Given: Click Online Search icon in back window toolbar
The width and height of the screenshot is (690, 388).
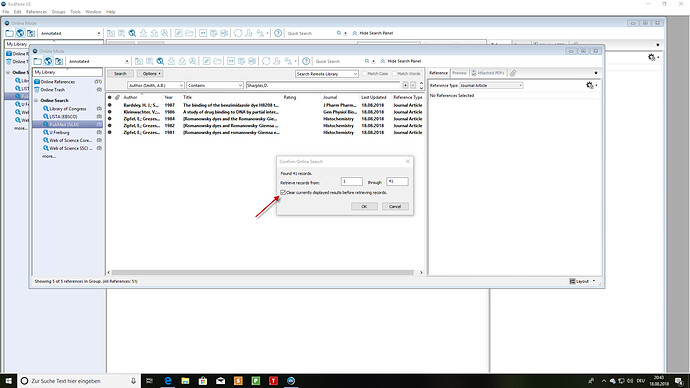Looking at the screenshot, I should coord(132,33).
